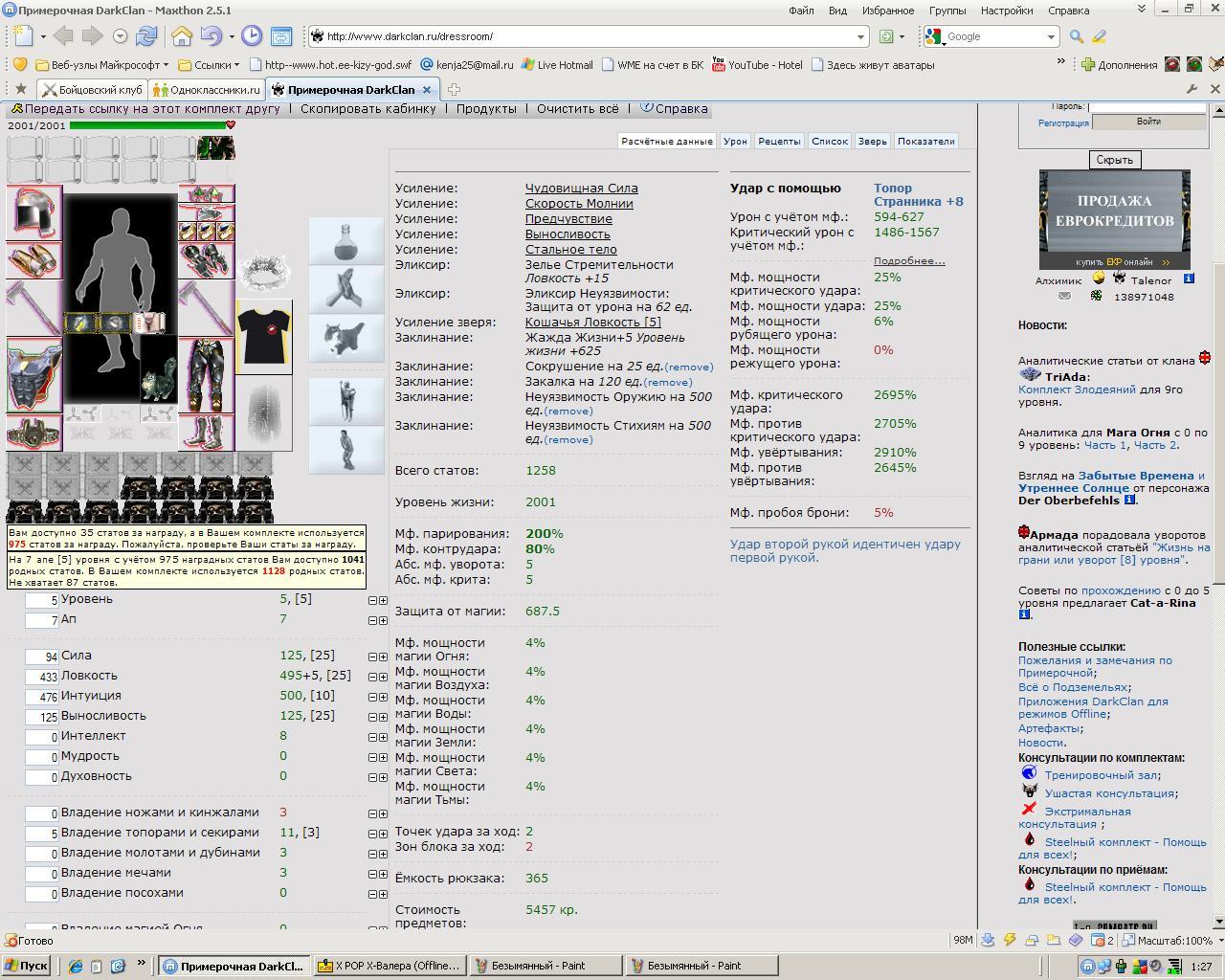Viewport: 1225px width, 980px height.
Task: Open the Избранное menu
Action: (887, 11)
